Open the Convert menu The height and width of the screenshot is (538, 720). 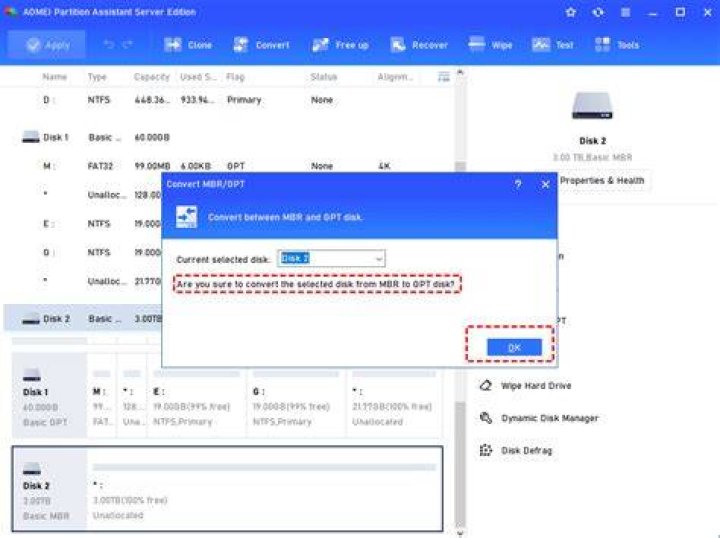point(261,45)
